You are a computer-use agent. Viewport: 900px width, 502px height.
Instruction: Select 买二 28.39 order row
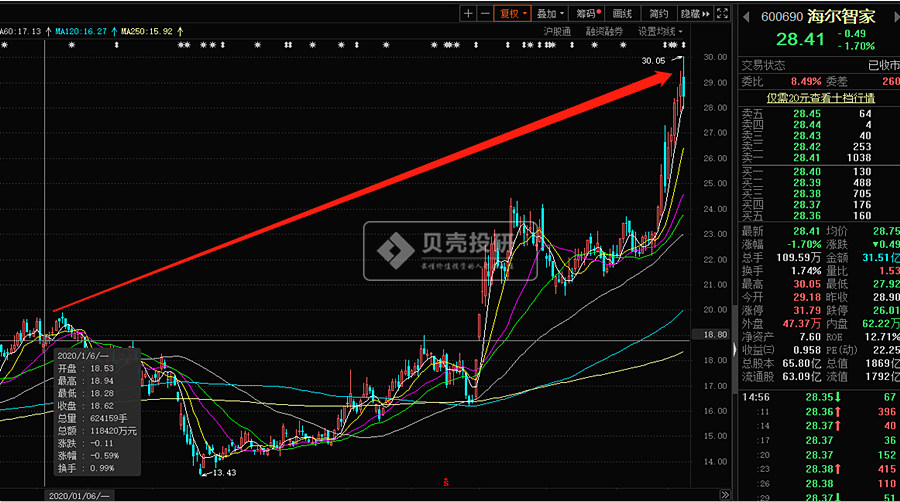[x=819, y=182]
